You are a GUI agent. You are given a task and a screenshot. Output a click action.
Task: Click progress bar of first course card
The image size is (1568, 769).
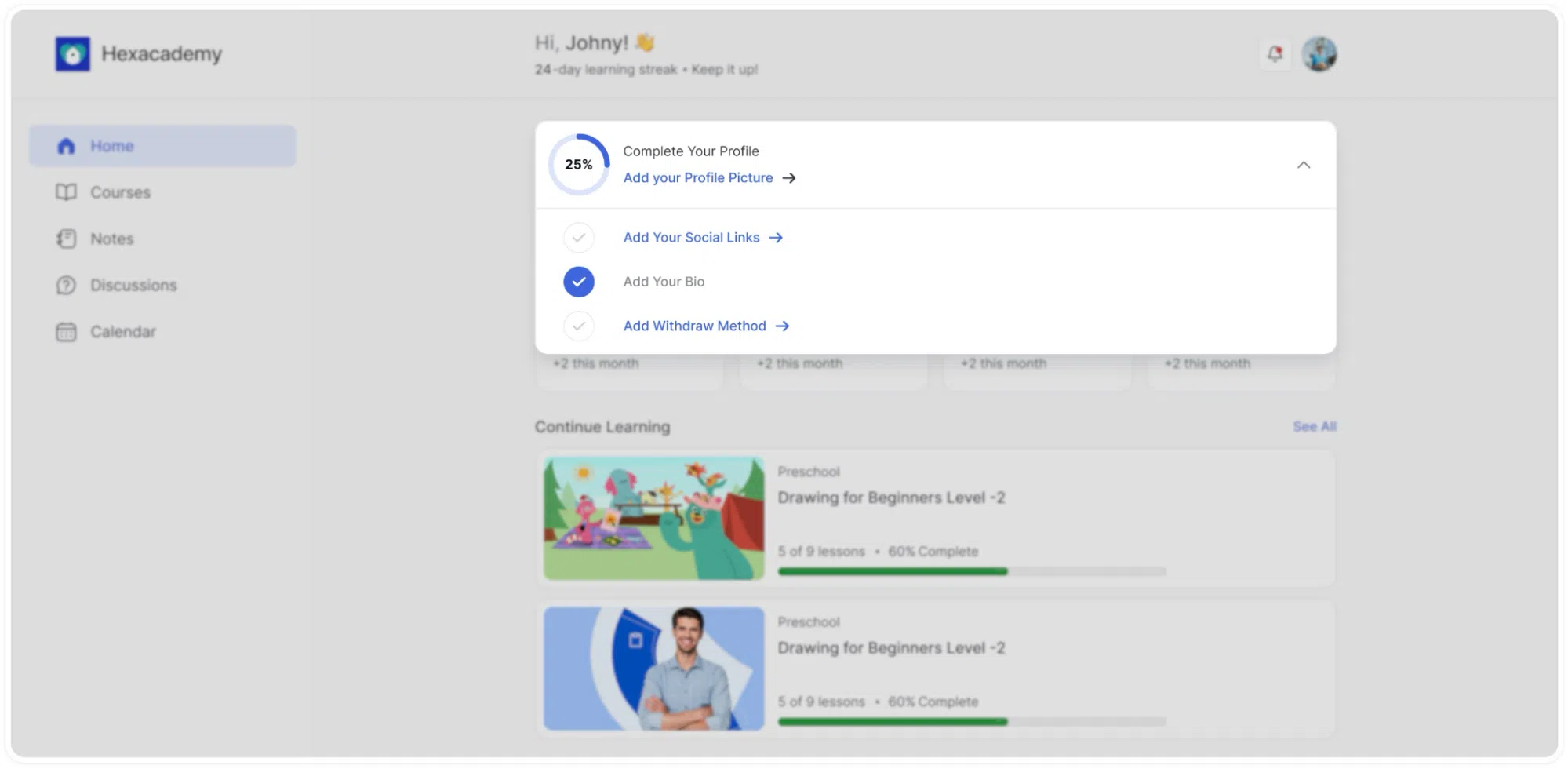[972, 571]
